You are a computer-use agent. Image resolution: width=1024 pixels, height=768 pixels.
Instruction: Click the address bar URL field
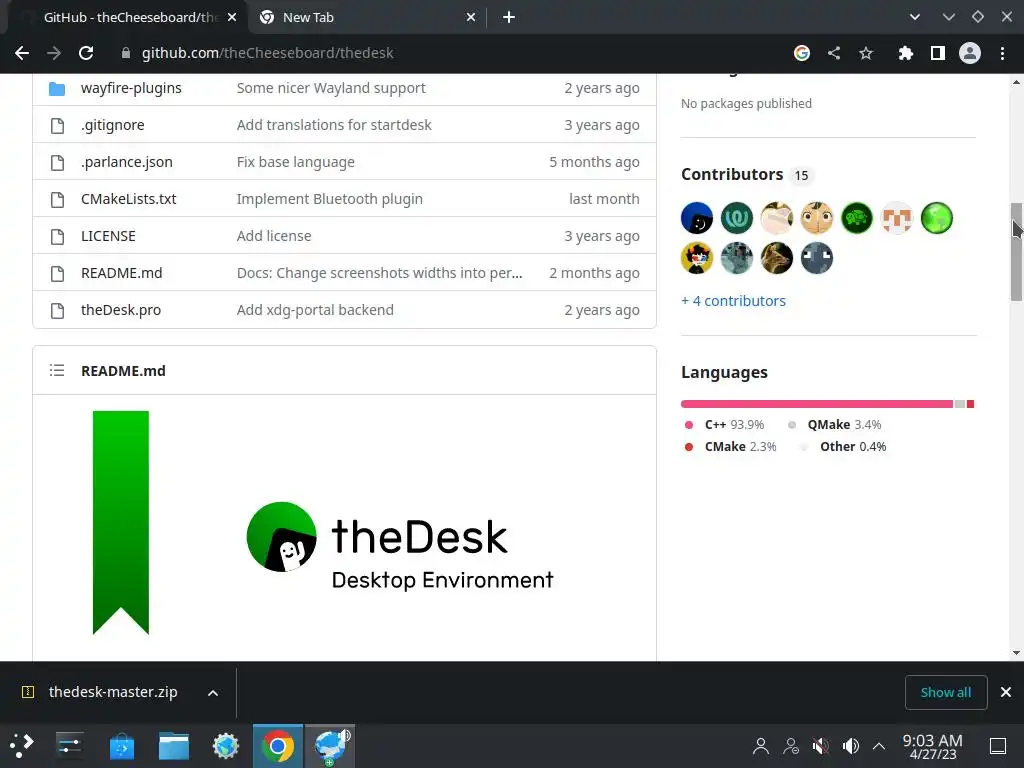[451, 53]
